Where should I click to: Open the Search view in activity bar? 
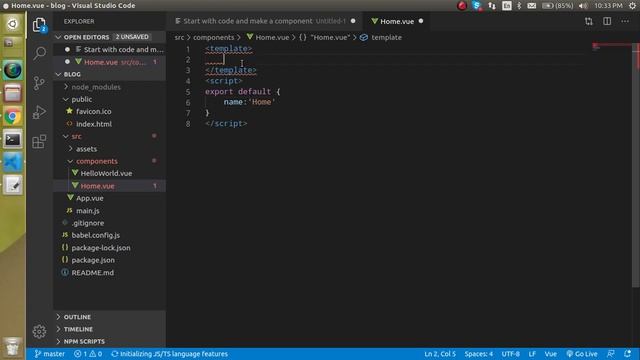[x=39, y=53]
